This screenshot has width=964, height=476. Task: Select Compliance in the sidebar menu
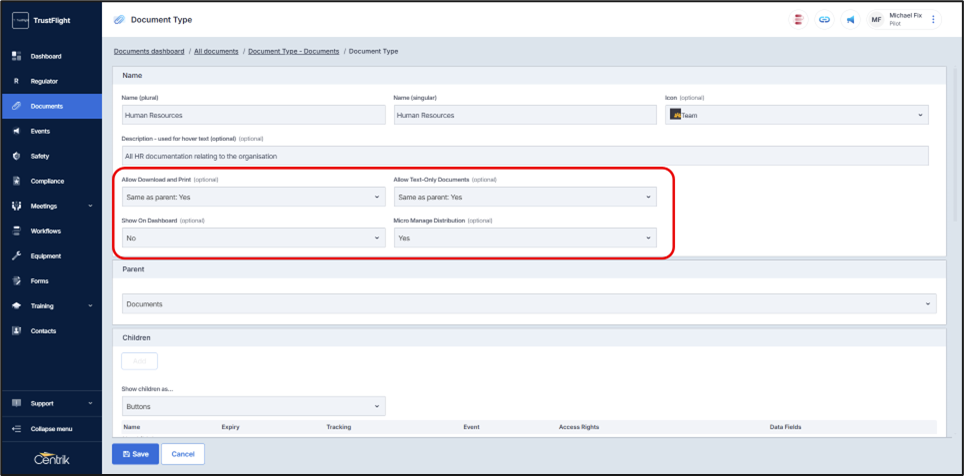pos(47,181)
